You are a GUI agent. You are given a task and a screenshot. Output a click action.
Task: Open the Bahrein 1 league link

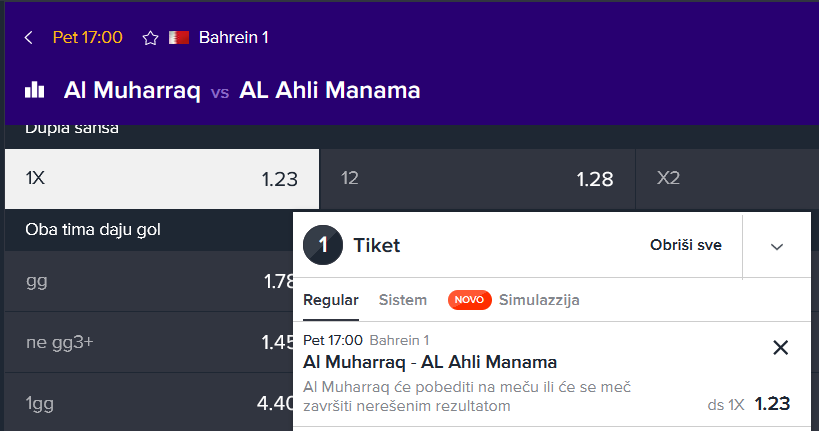click(x=233, y=38)
